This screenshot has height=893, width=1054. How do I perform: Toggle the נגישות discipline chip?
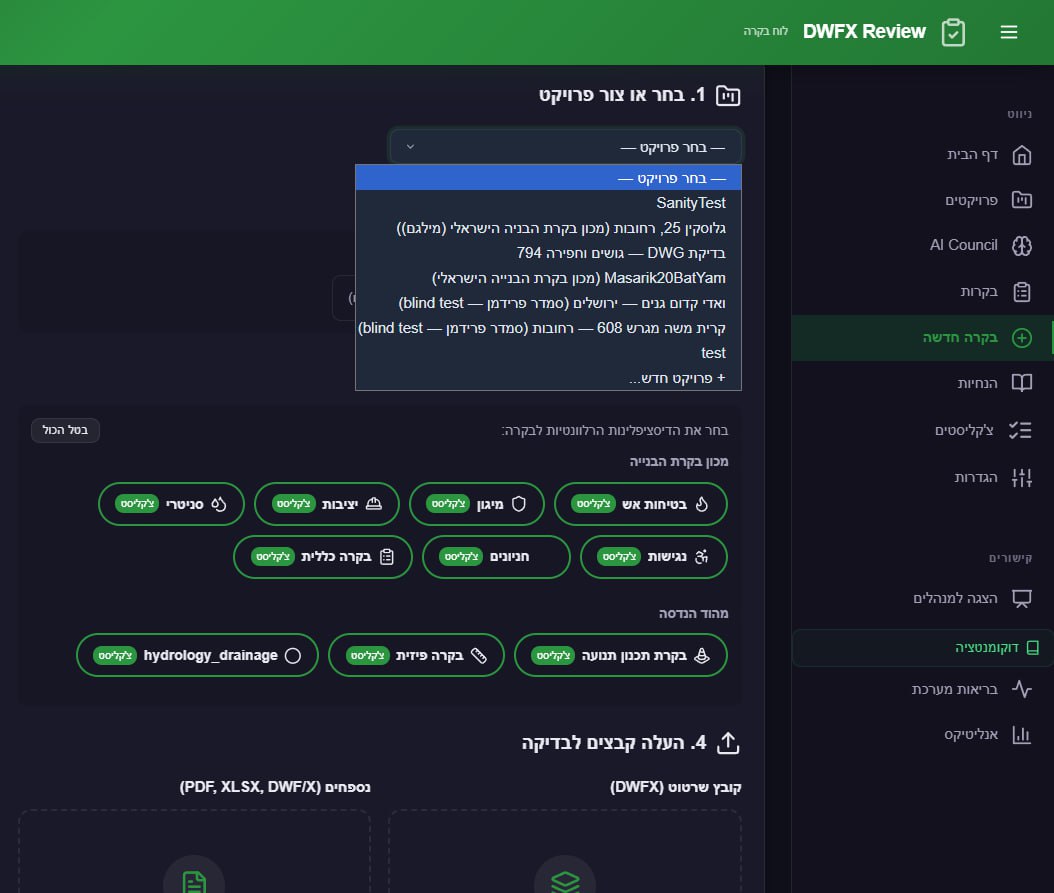[653, 557]
